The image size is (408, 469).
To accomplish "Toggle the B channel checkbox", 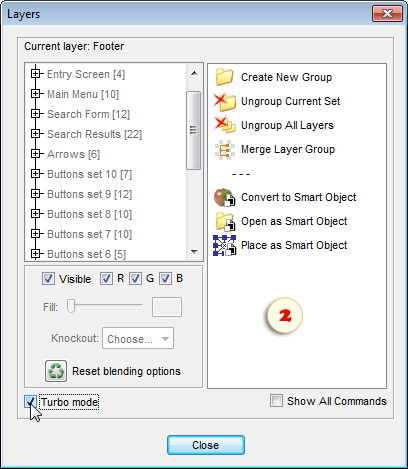I will click(x=165, y=278).
